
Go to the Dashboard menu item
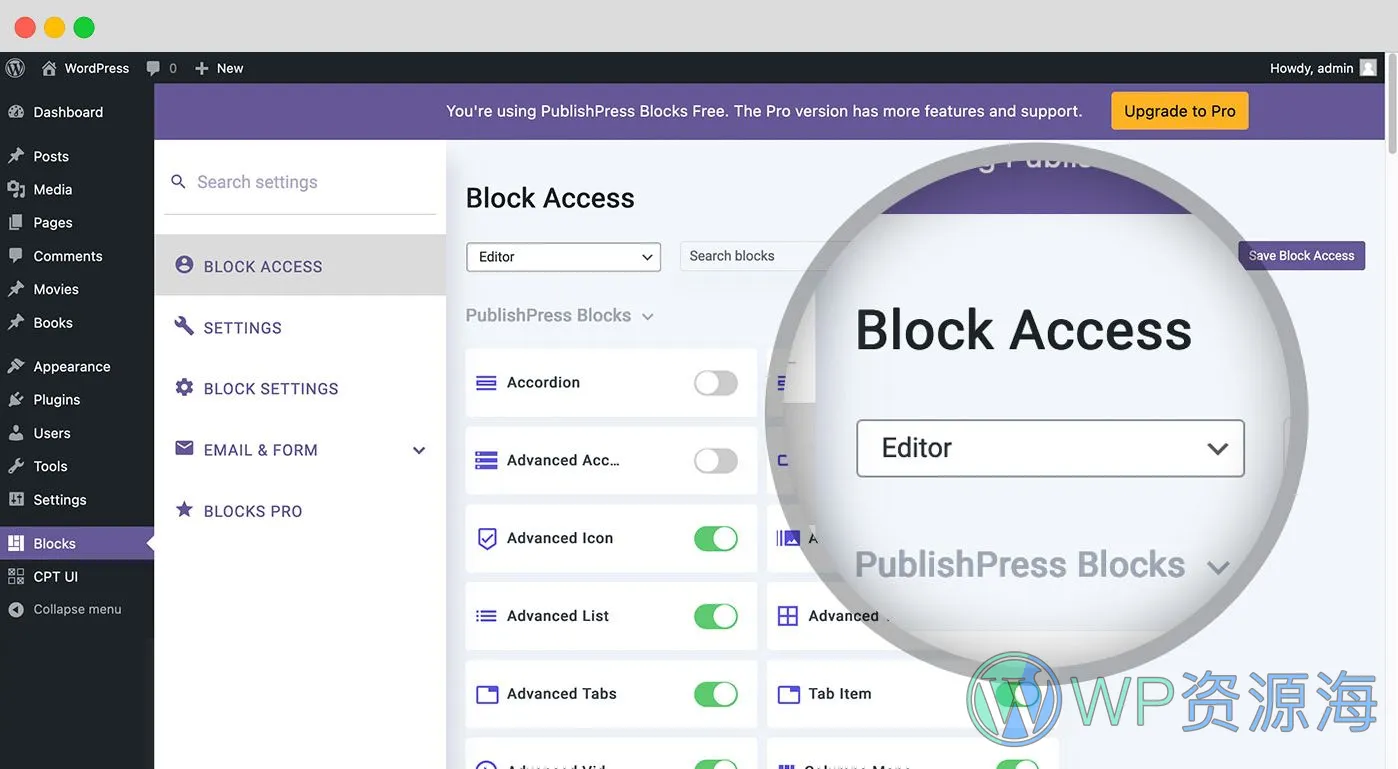tap(77, 112)
